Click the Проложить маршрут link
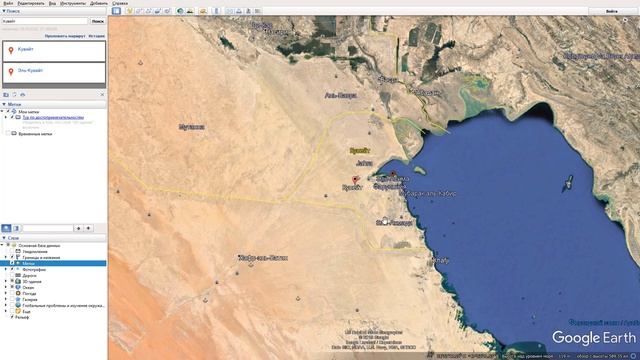Viewport: 640px width, 360px height. click(65, 36)
